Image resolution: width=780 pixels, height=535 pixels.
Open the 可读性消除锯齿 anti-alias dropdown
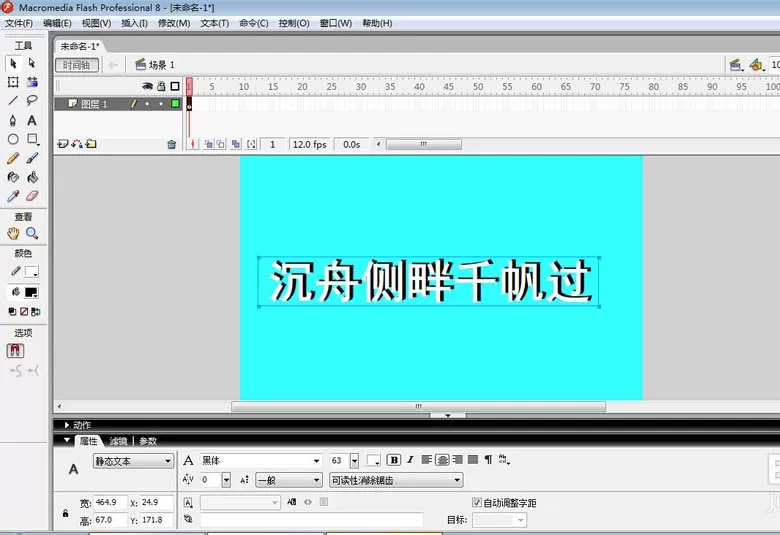(x=396, y=480)
